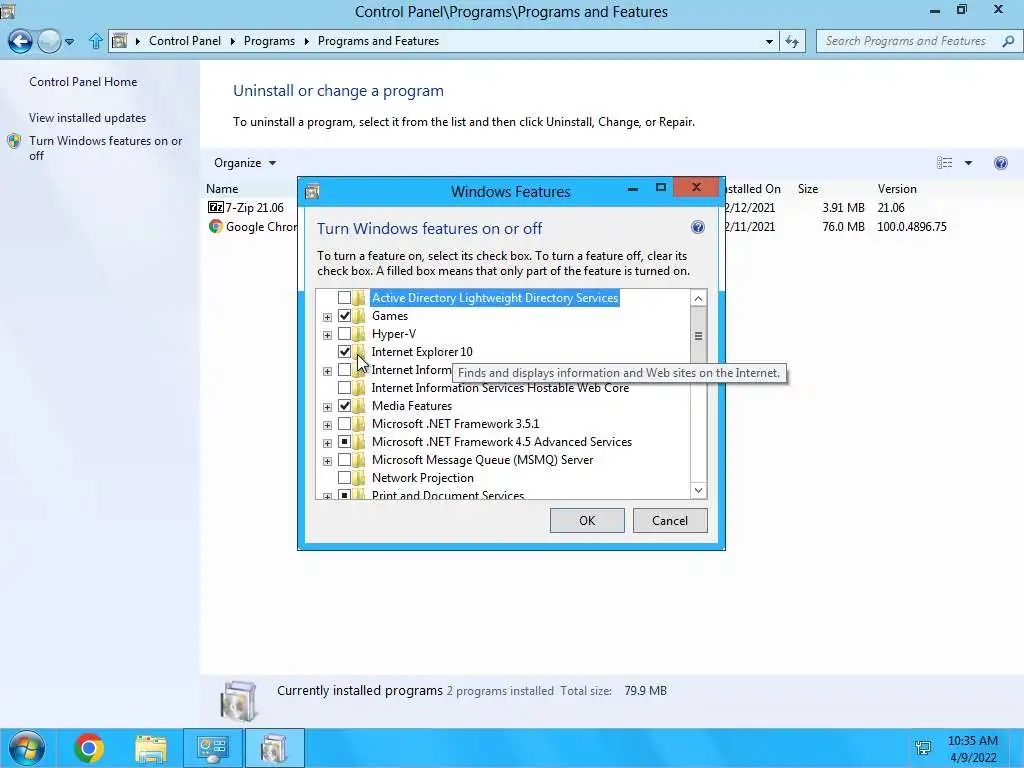
Task: Open Control Panel Home
Action: tap(83, 82)
